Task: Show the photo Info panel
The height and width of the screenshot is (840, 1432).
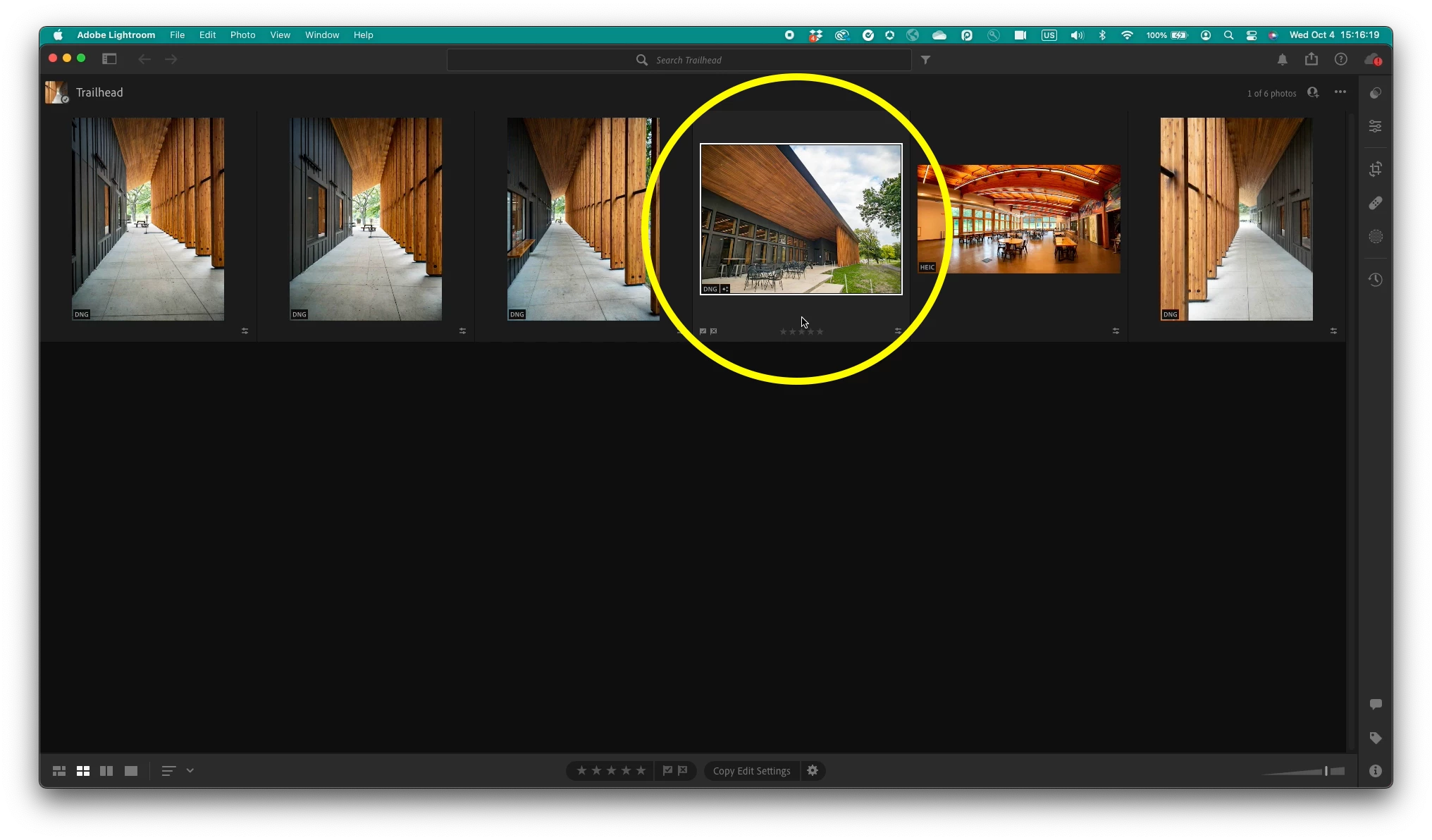Action: tap(1375, 771)
